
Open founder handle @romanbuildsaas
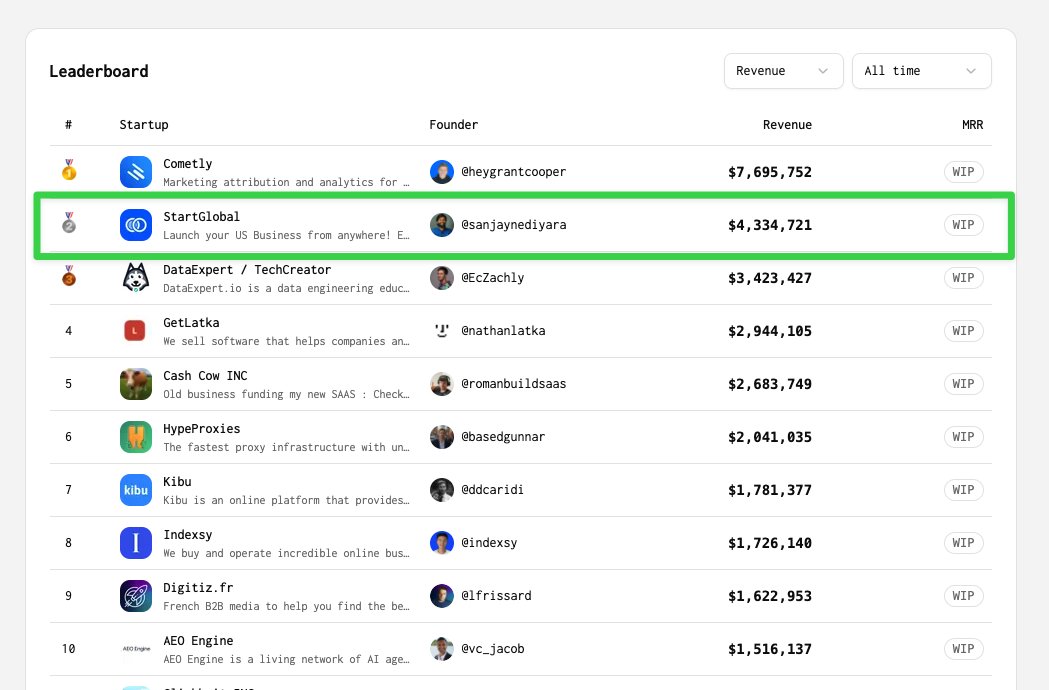514,383
